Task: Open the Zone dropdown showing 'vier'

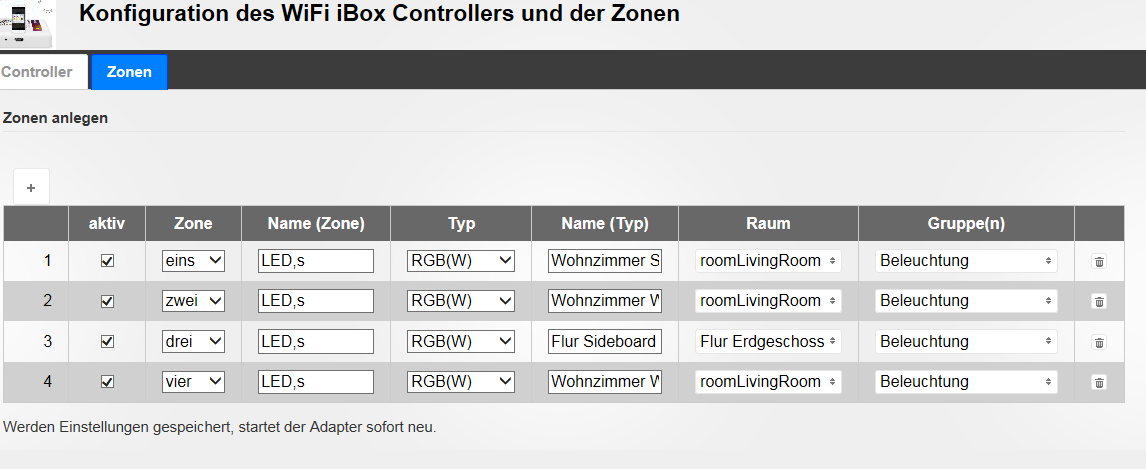Action: [194, 382]
